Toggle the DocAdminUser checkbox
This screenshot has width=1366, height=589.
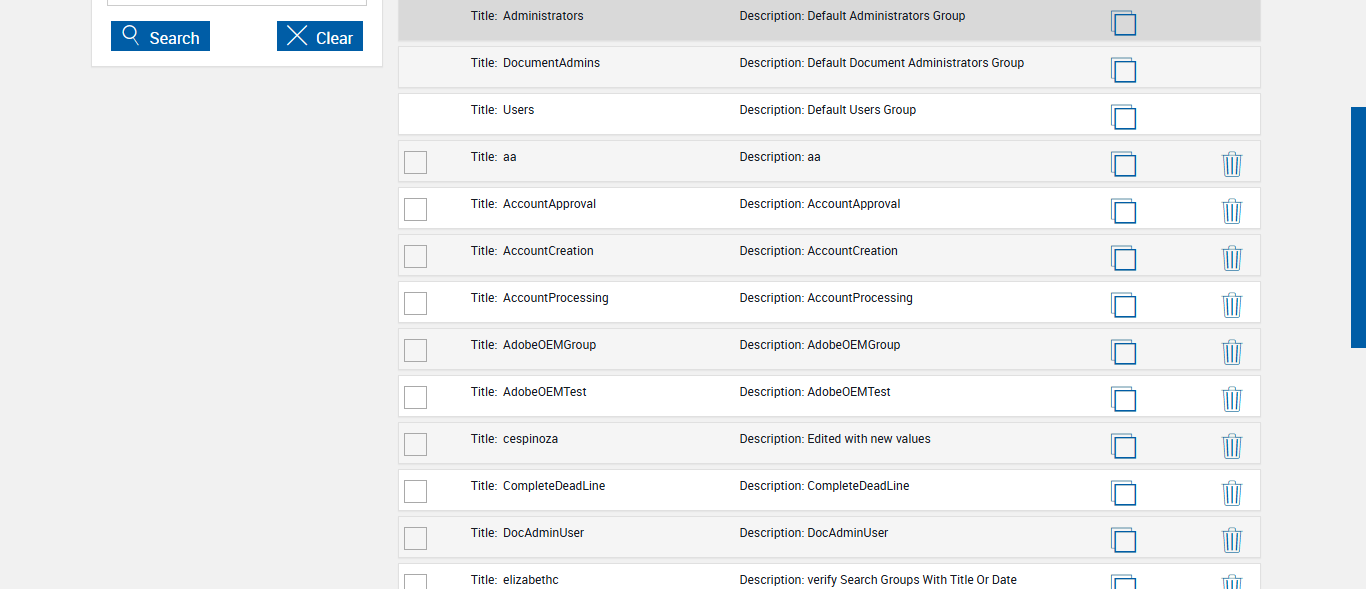415,538
